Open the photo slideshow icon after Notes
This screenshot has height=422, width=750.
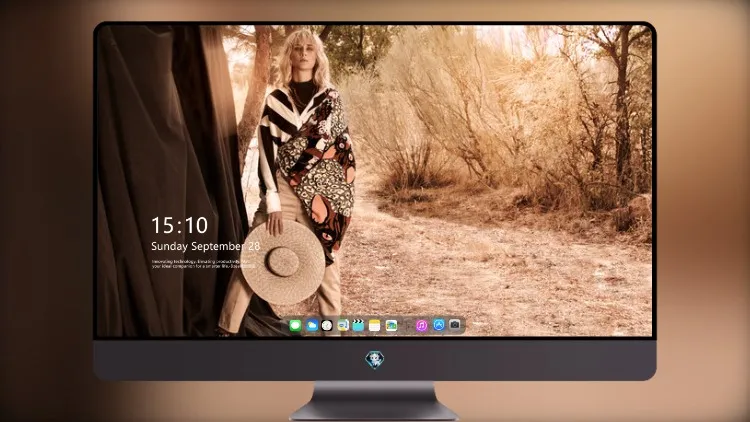coord(391,325)
